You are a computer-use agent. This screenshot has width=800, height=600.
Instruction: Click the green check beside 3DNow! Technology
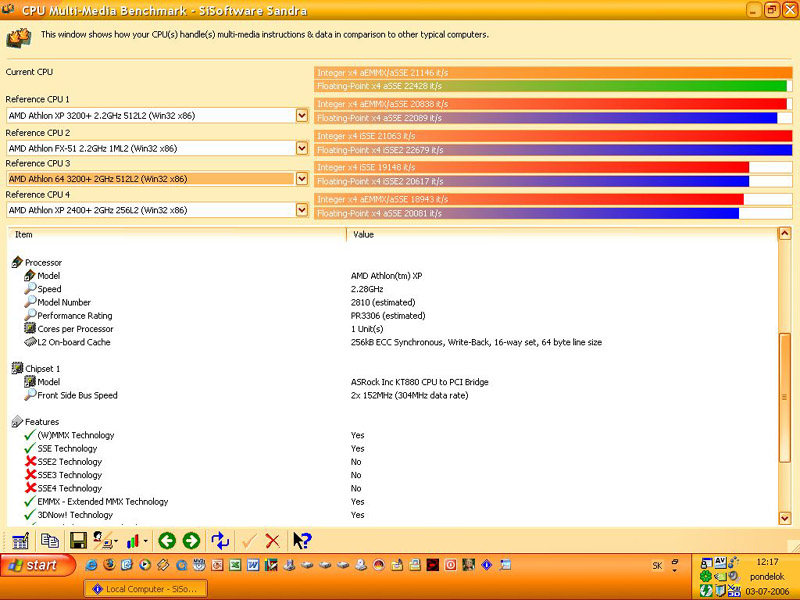(x=30, y=514)
